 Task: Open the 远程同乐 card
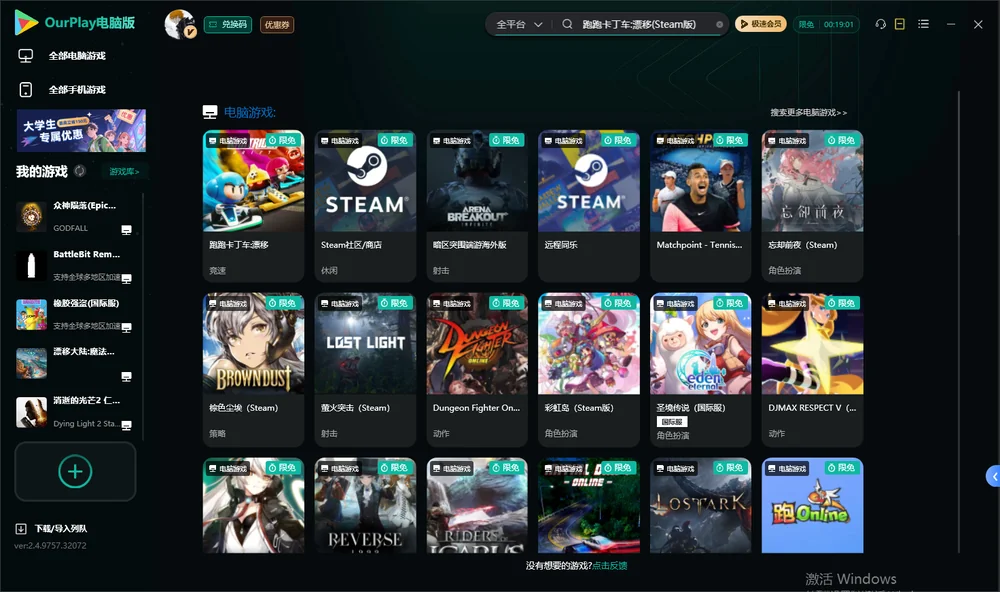pyautogui.click(x=589, y=205)
